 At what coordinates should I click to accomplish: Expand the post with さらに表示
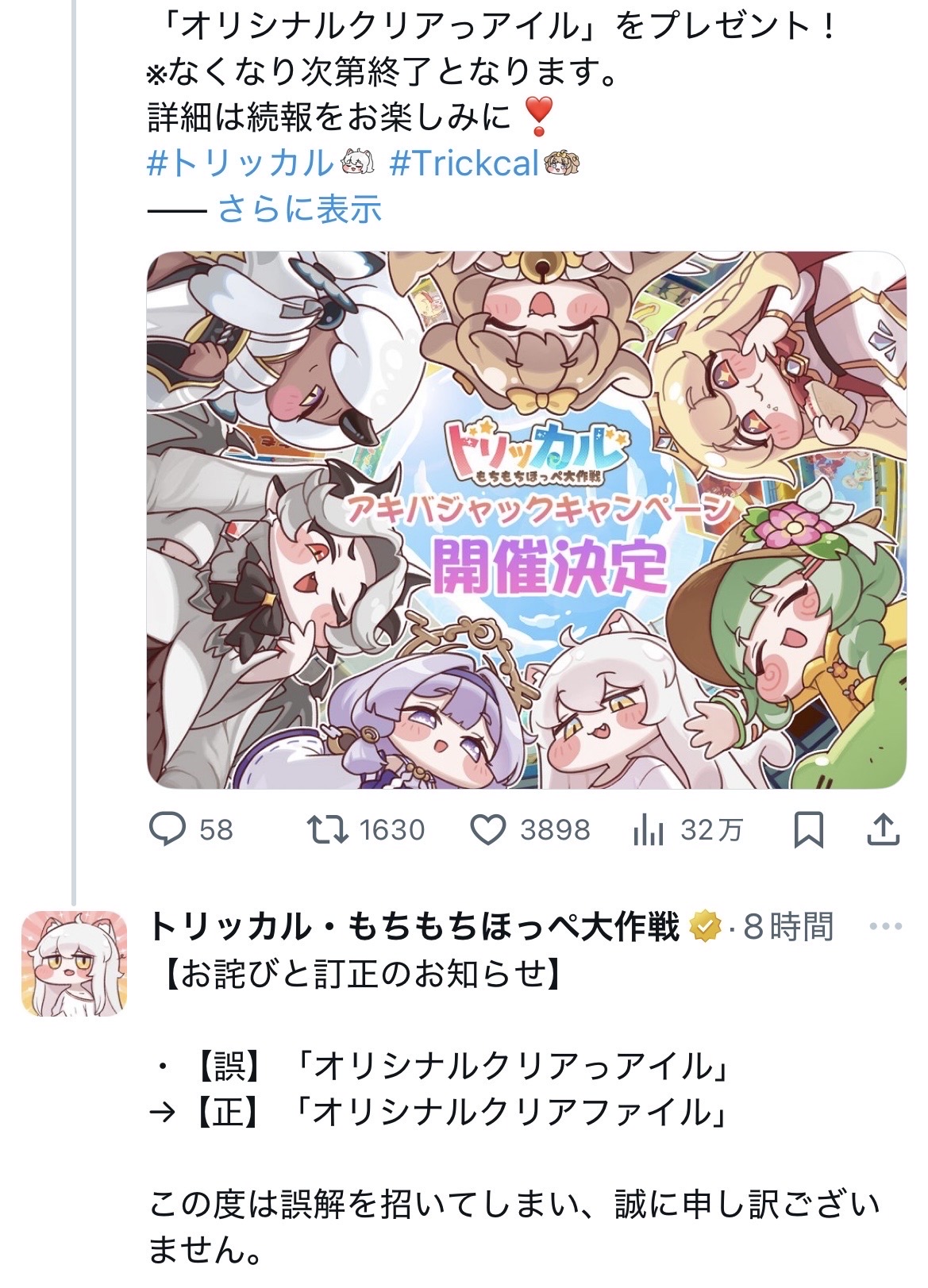point(300,209)
